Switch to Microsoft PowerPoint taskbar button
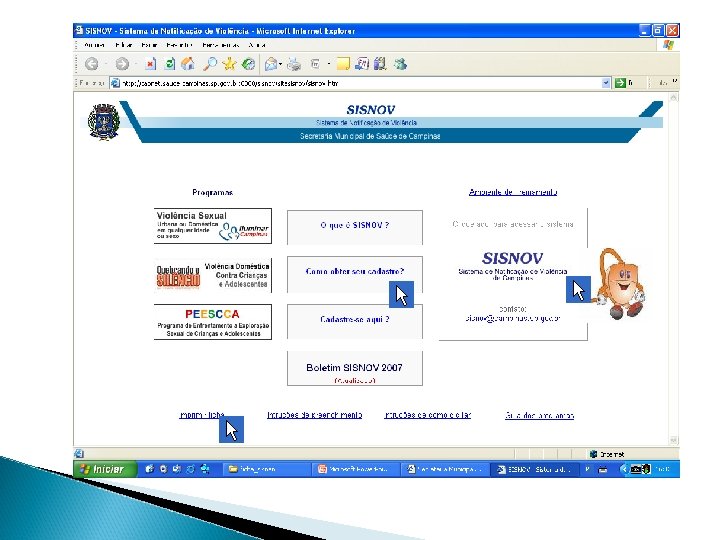The image size is (720, 540). tap(357, 469)
